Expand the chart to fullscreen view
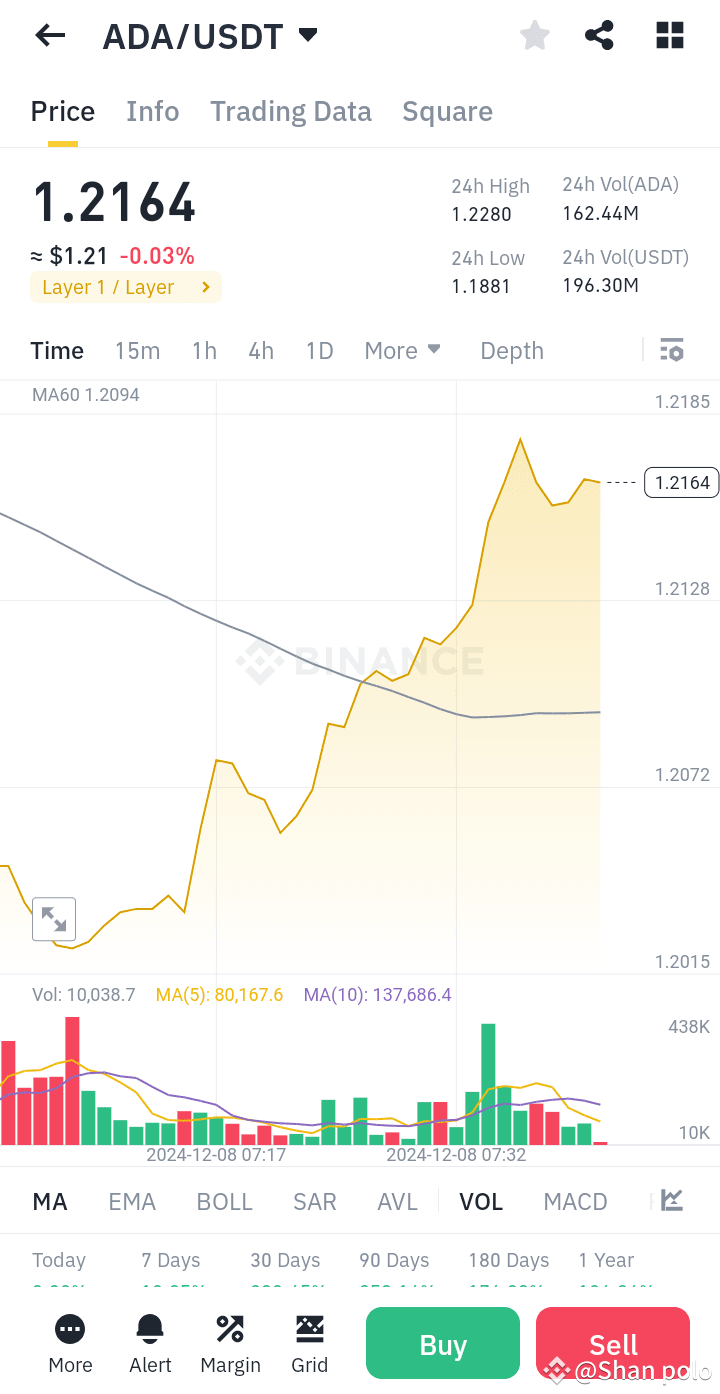 pos(54,918)
